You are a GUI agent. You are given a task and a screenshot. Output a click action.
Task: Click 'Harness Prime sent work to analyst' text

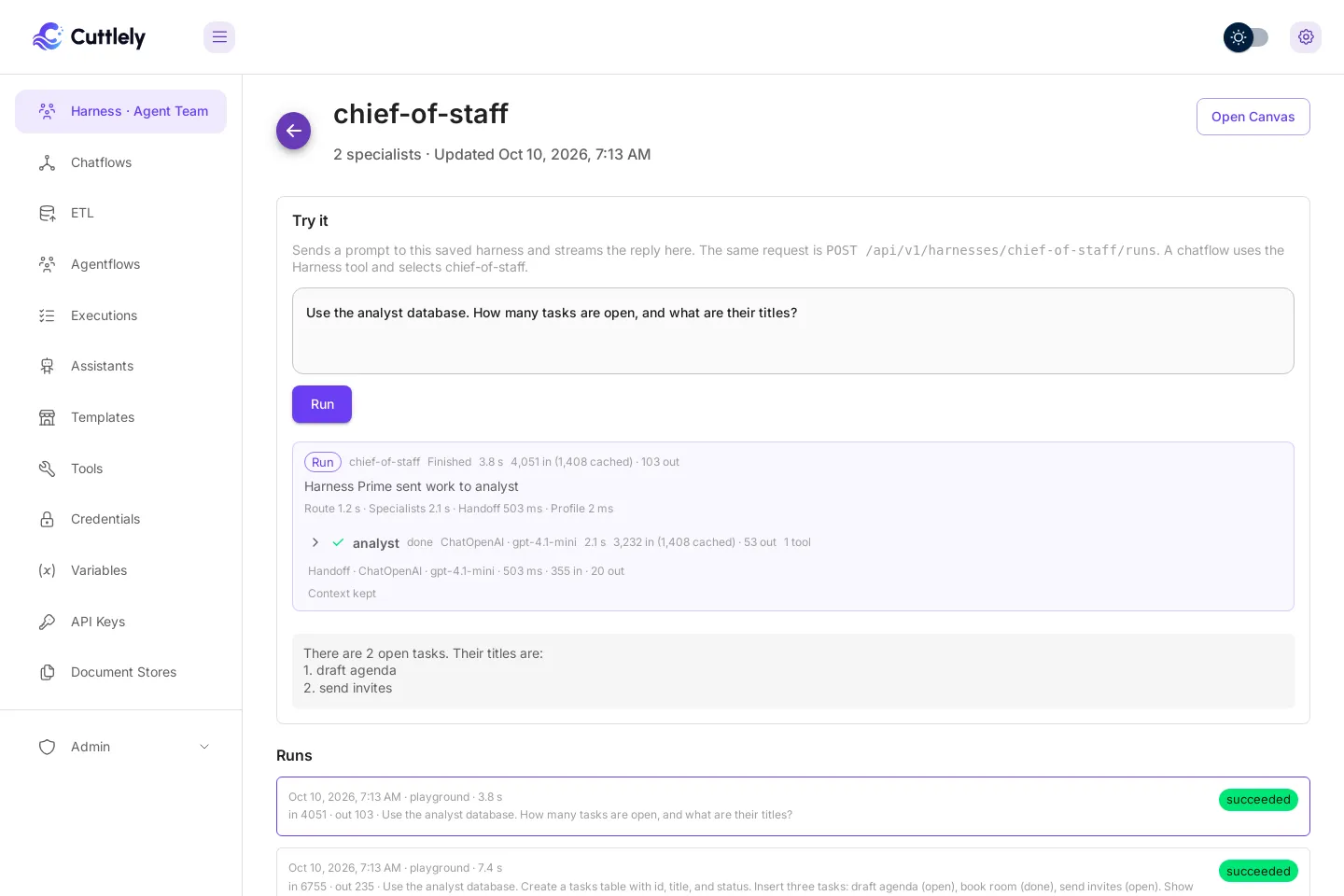click(412, 486)
